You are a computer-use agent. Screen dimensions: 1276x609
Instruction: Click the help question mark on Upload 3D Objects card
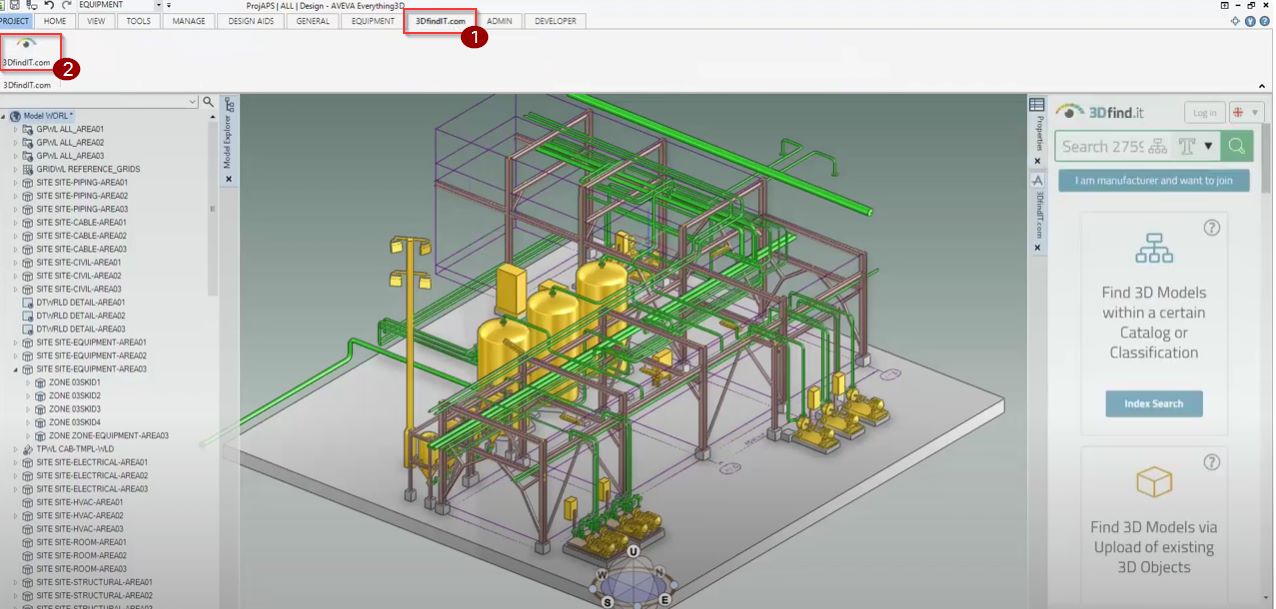tap(1212, 462)
